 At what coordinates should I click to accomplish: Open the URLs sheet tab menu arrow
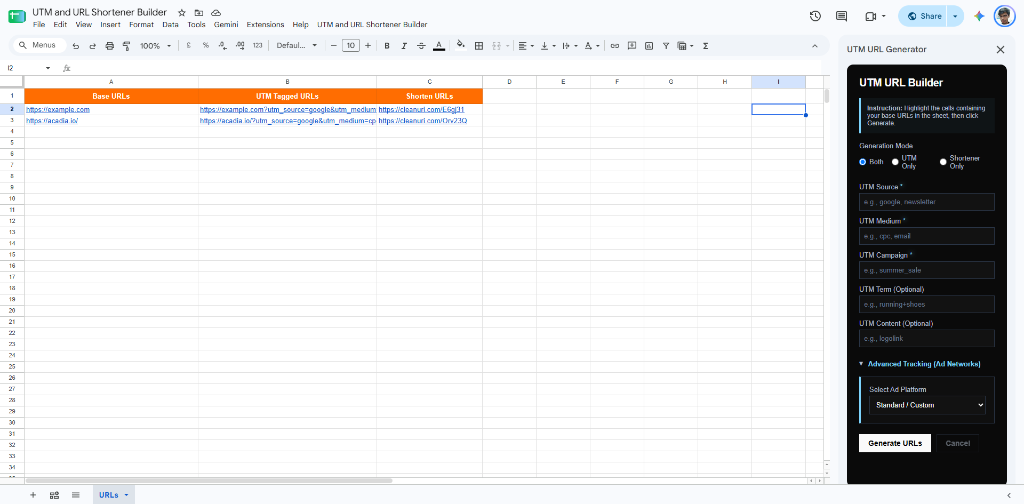(x=126, y=495)
